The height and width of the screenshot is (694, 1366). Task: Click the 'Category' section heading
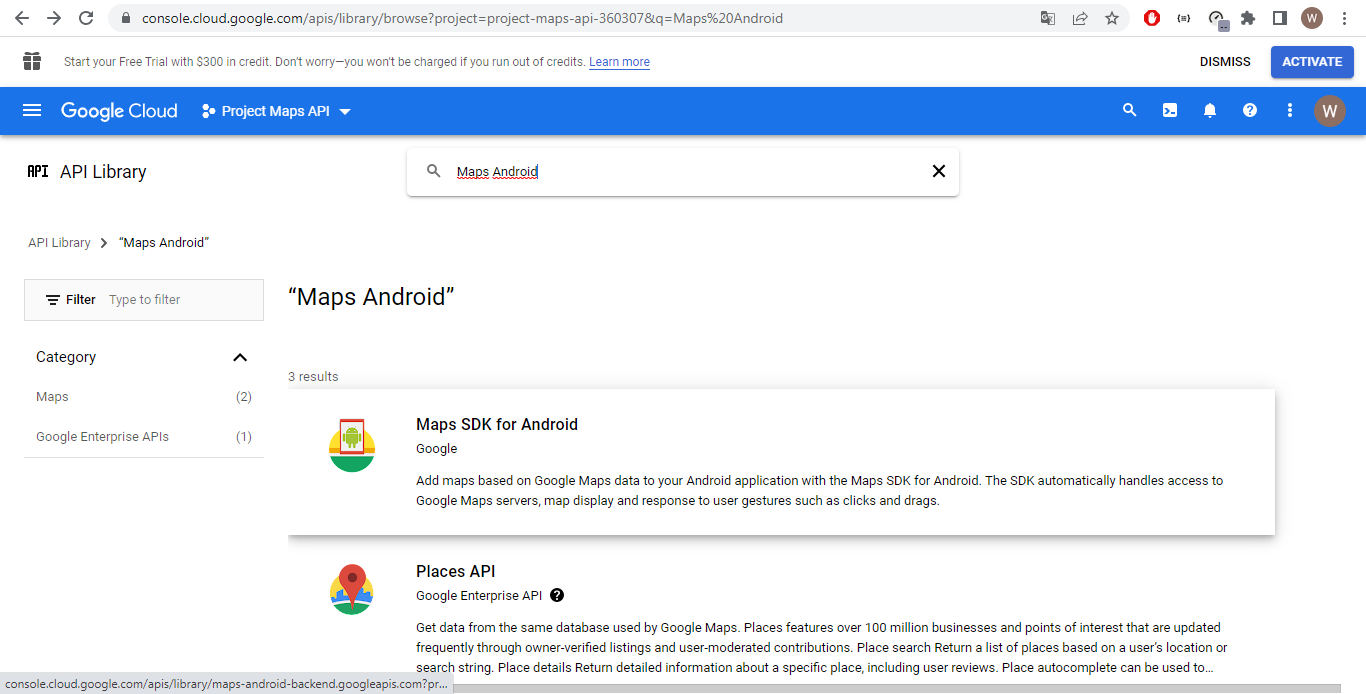pos(66,357)
